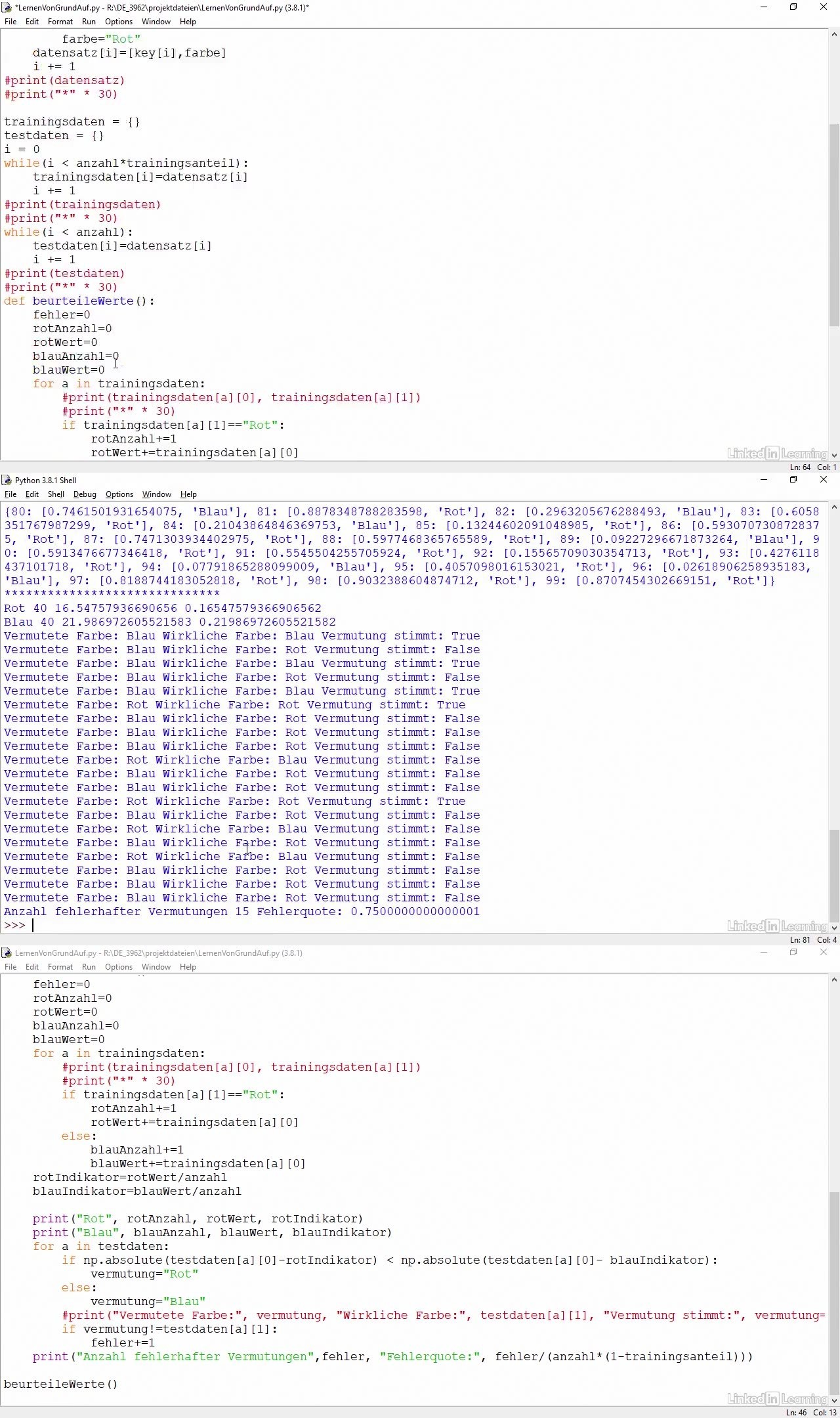
Task: Click the scroll-up arrow in the top editor
Action: point(834,35)
